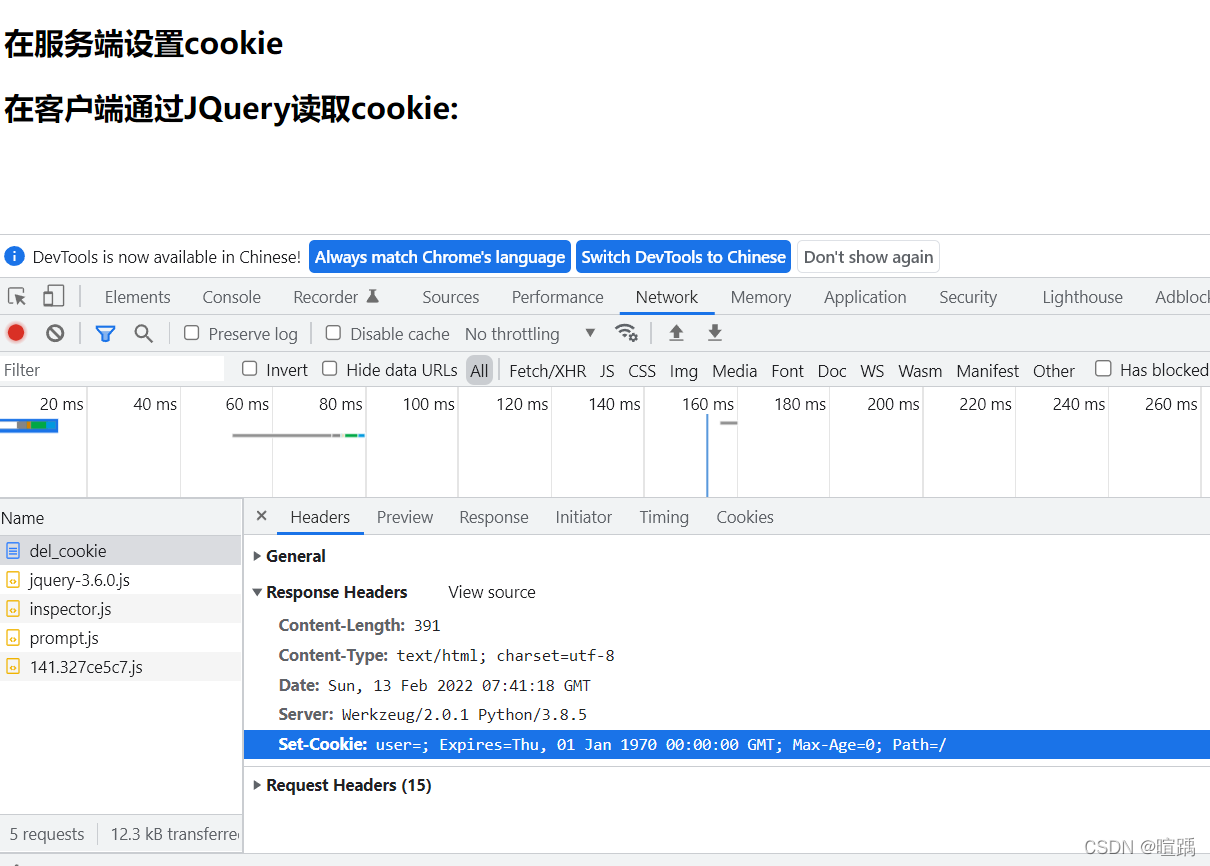1210x866 pixels.
Task: Select the prompt.js request
Action: [x=120, y=637]
